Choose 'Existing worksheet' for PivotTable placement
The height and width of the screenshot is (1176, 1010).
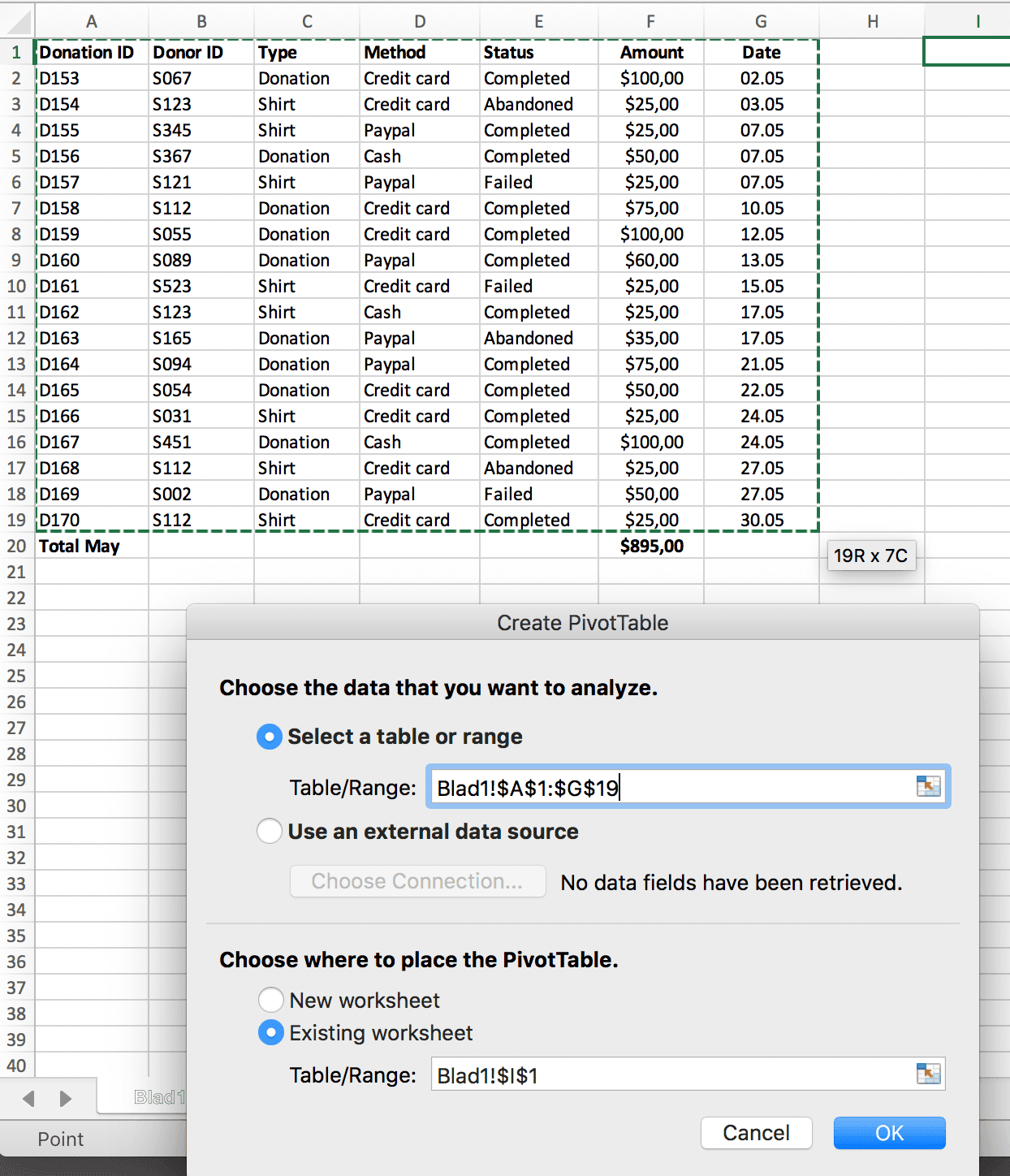[271, 1032]
